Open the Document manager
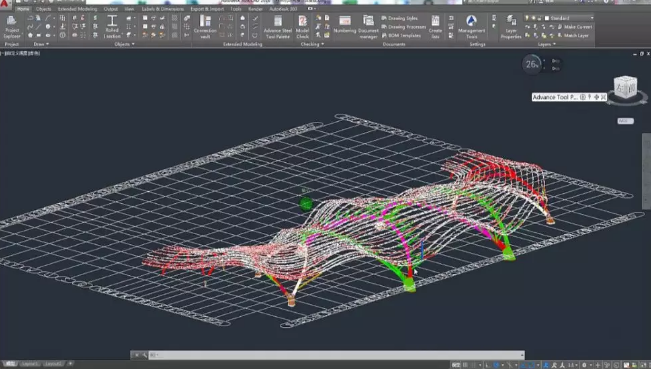 tap(368, 27)
